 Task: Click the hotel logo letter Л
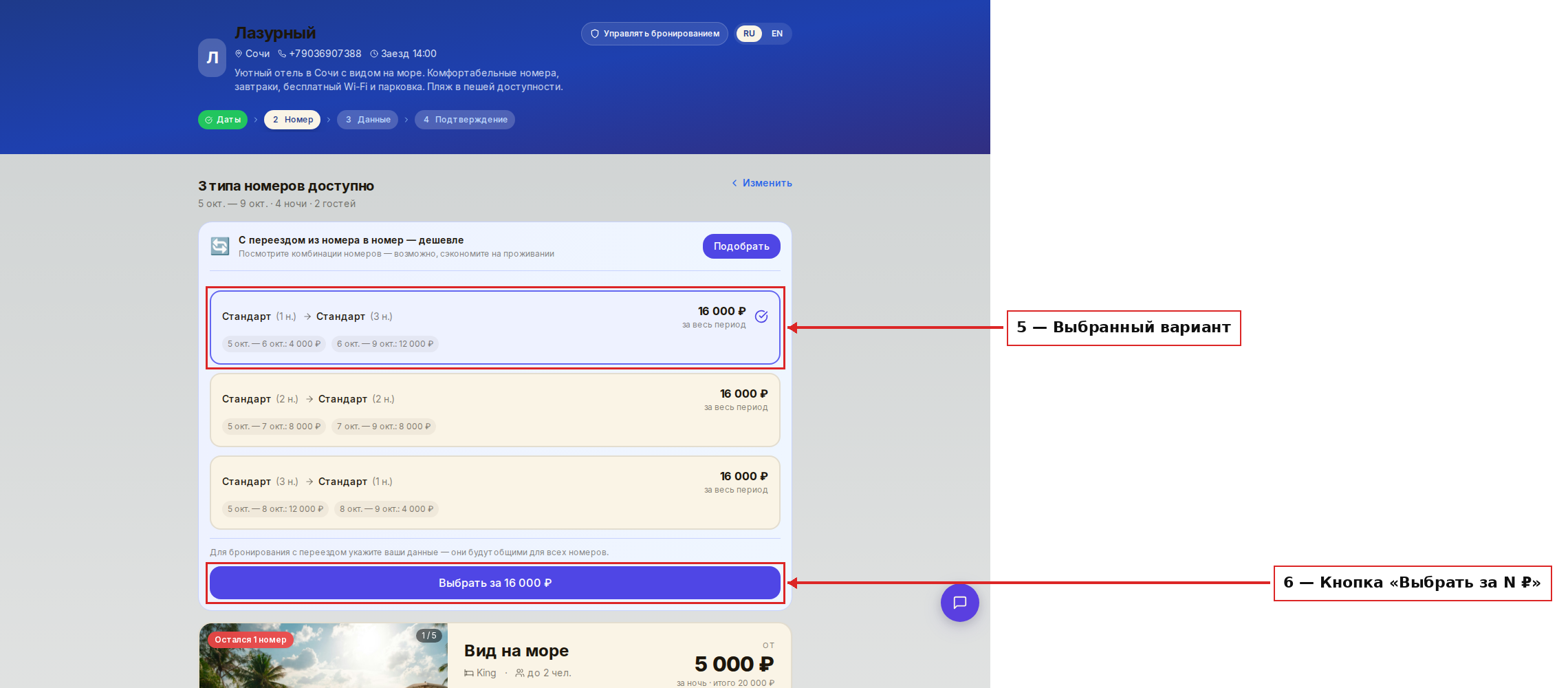(213, 58)
